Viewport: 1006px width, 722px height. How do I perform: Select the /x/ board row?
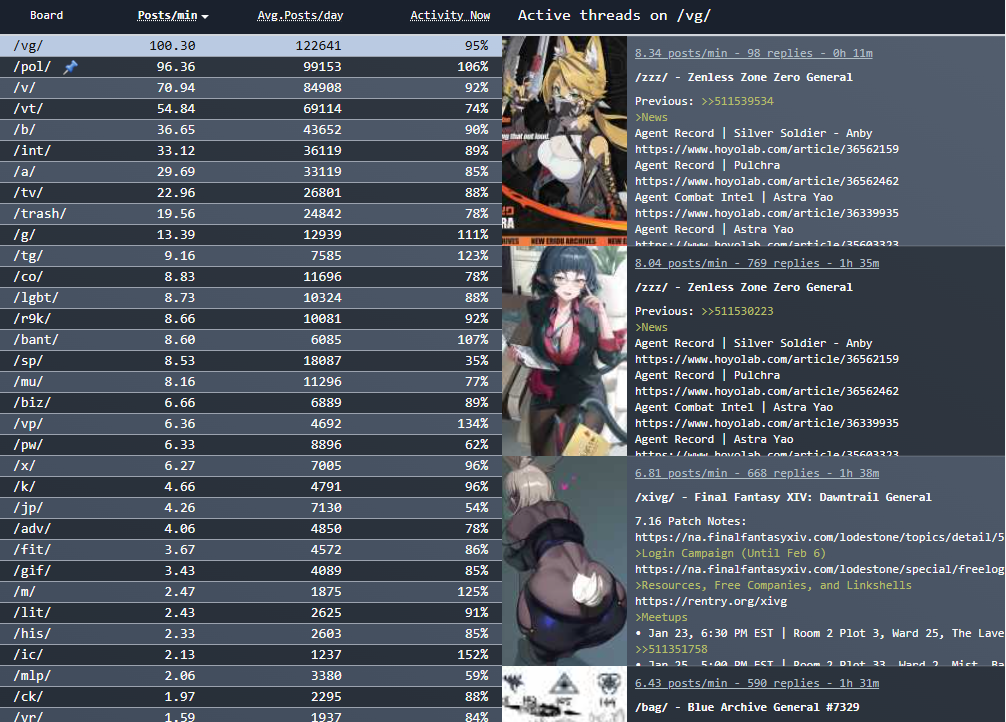coord(251,465)
